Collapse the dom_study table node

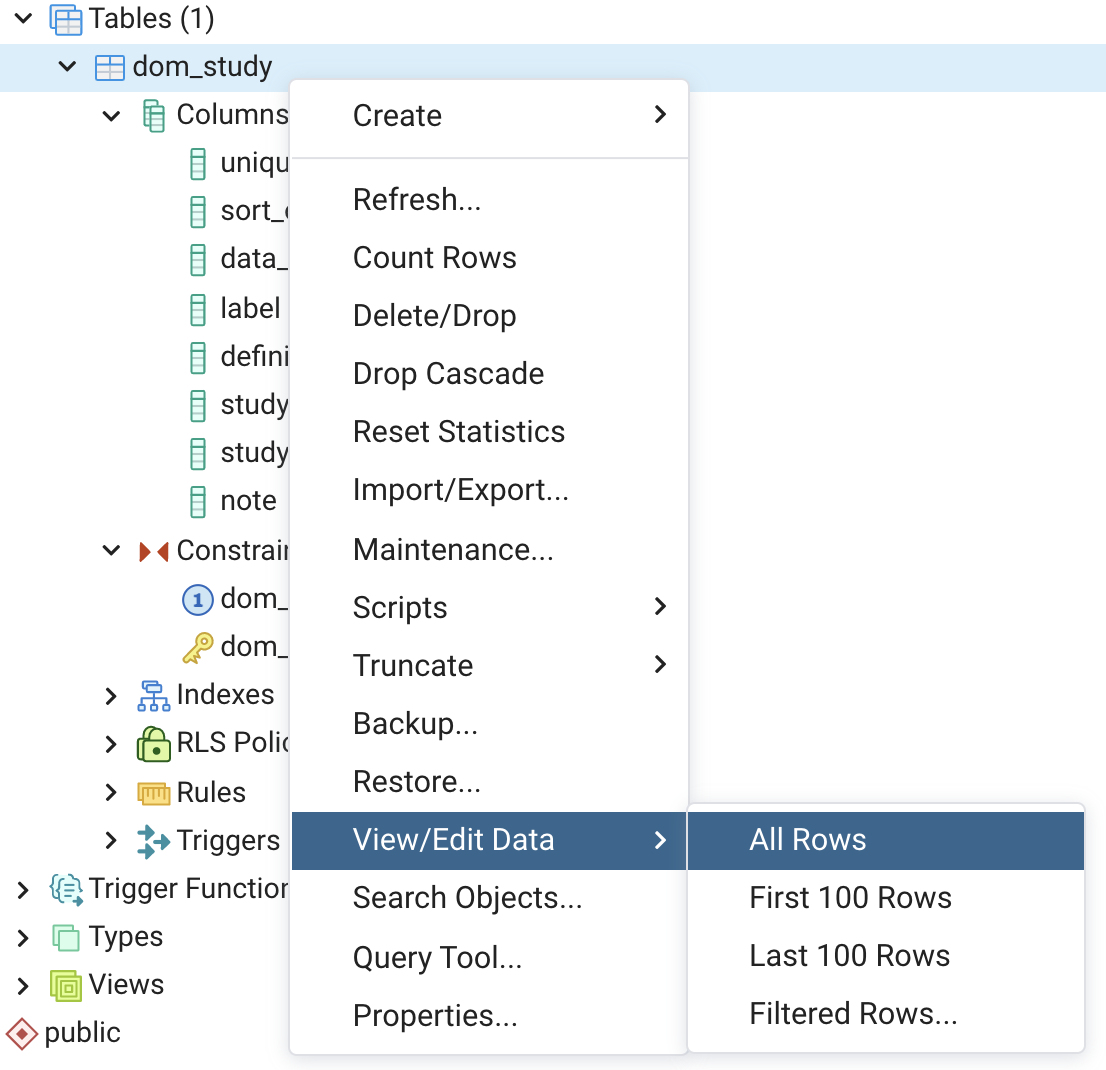67,67
